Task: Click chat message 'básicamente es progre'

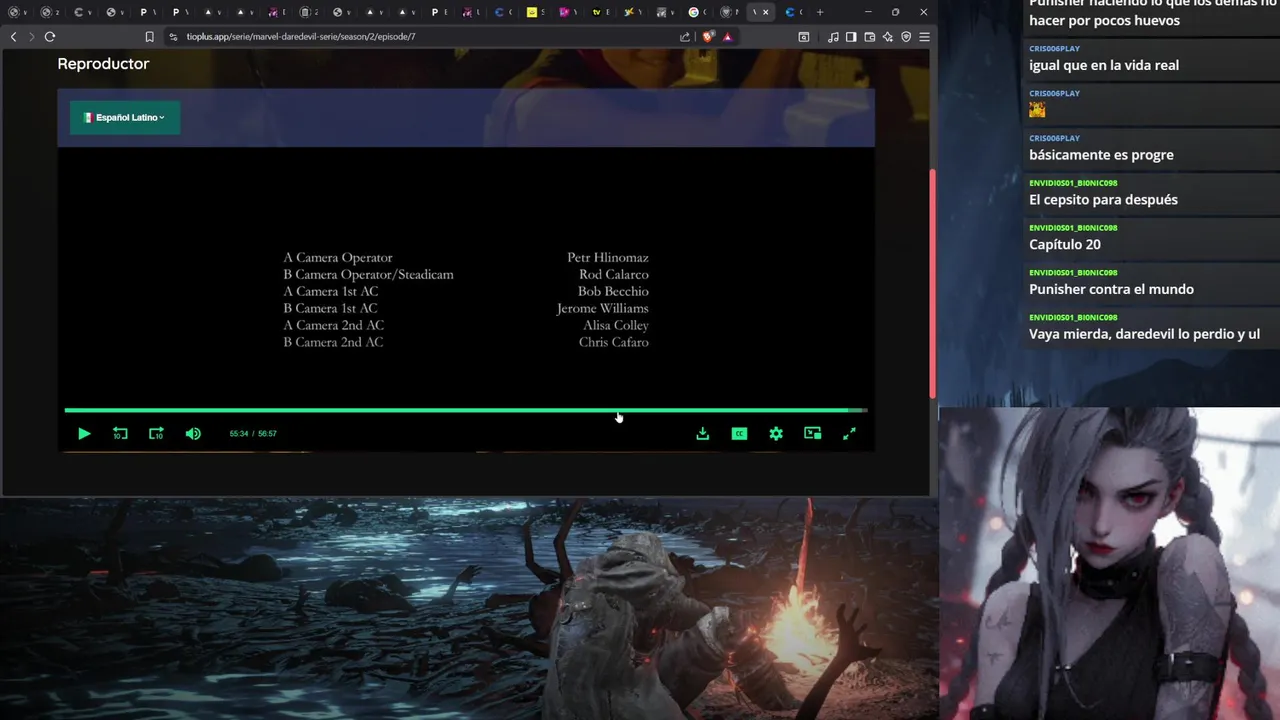Action: pyautogui.click(x=1101, y=155)
